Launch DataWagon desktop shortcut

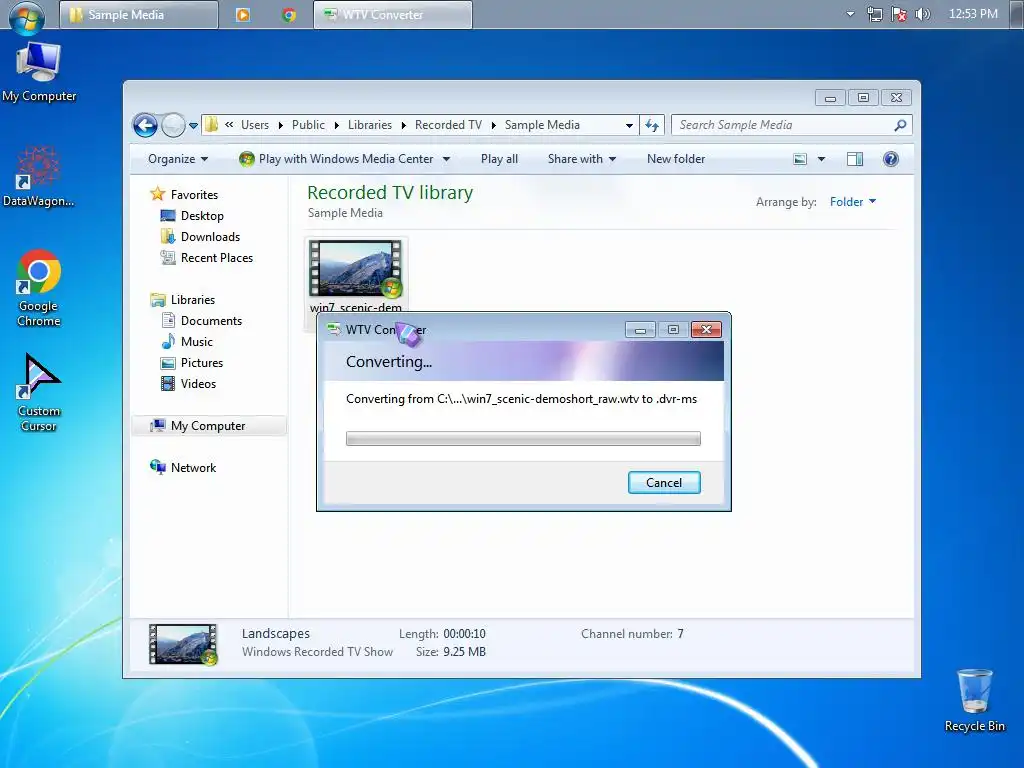click(x=39, y=176)
